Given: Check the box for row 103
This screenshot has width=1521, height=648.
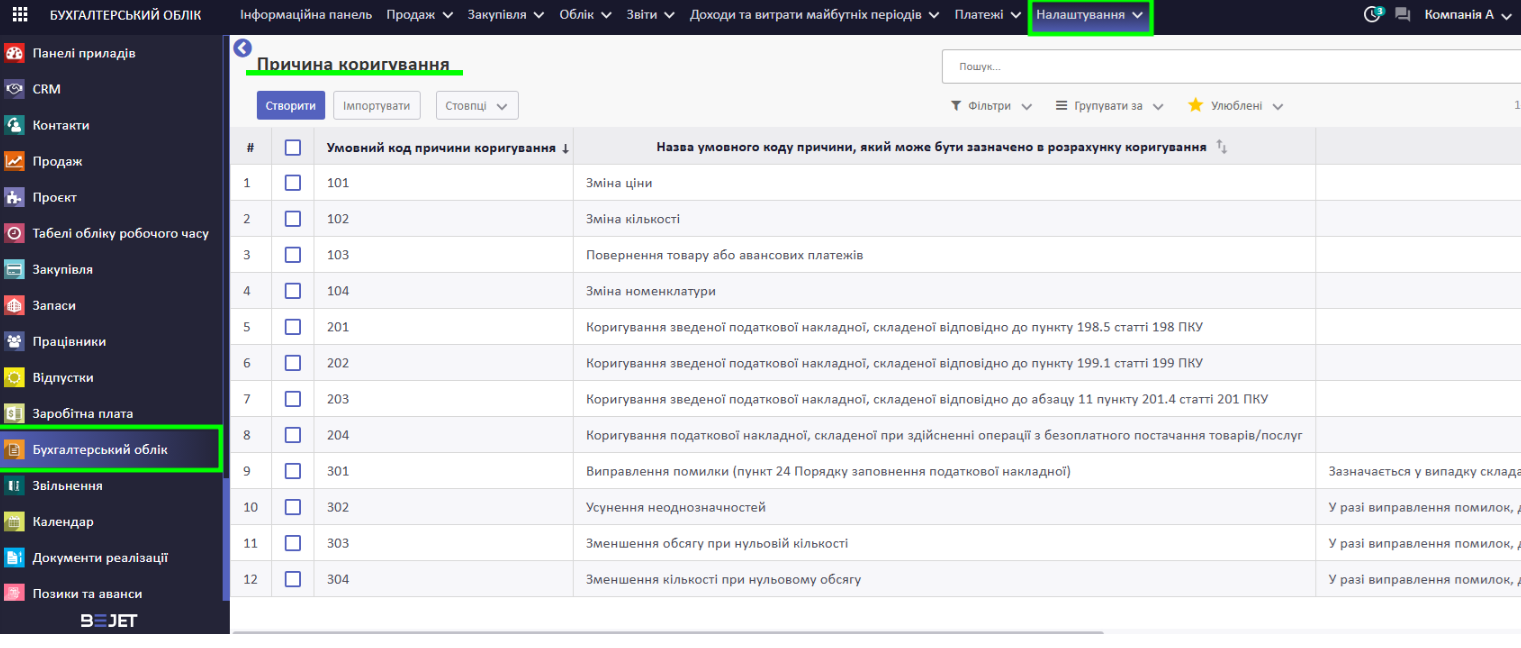Looking at the screenshot, I should pyautogui.click(x=292, y=255).
